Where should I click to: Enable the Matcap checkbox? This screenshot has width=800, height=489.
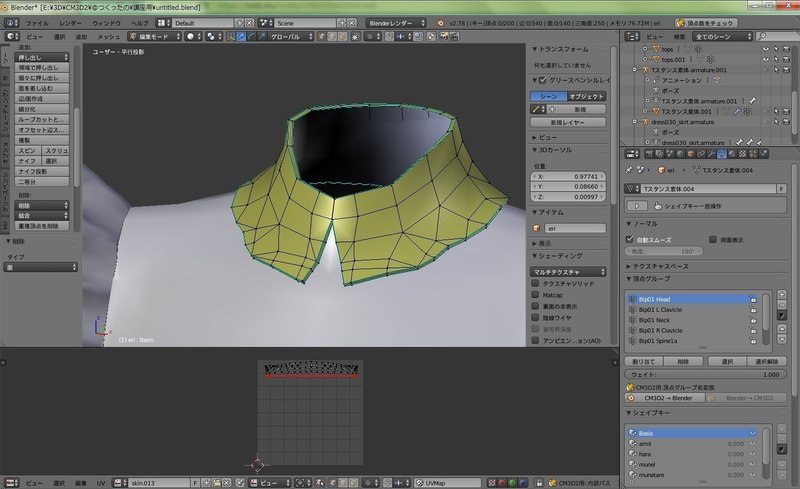point(537,295)
